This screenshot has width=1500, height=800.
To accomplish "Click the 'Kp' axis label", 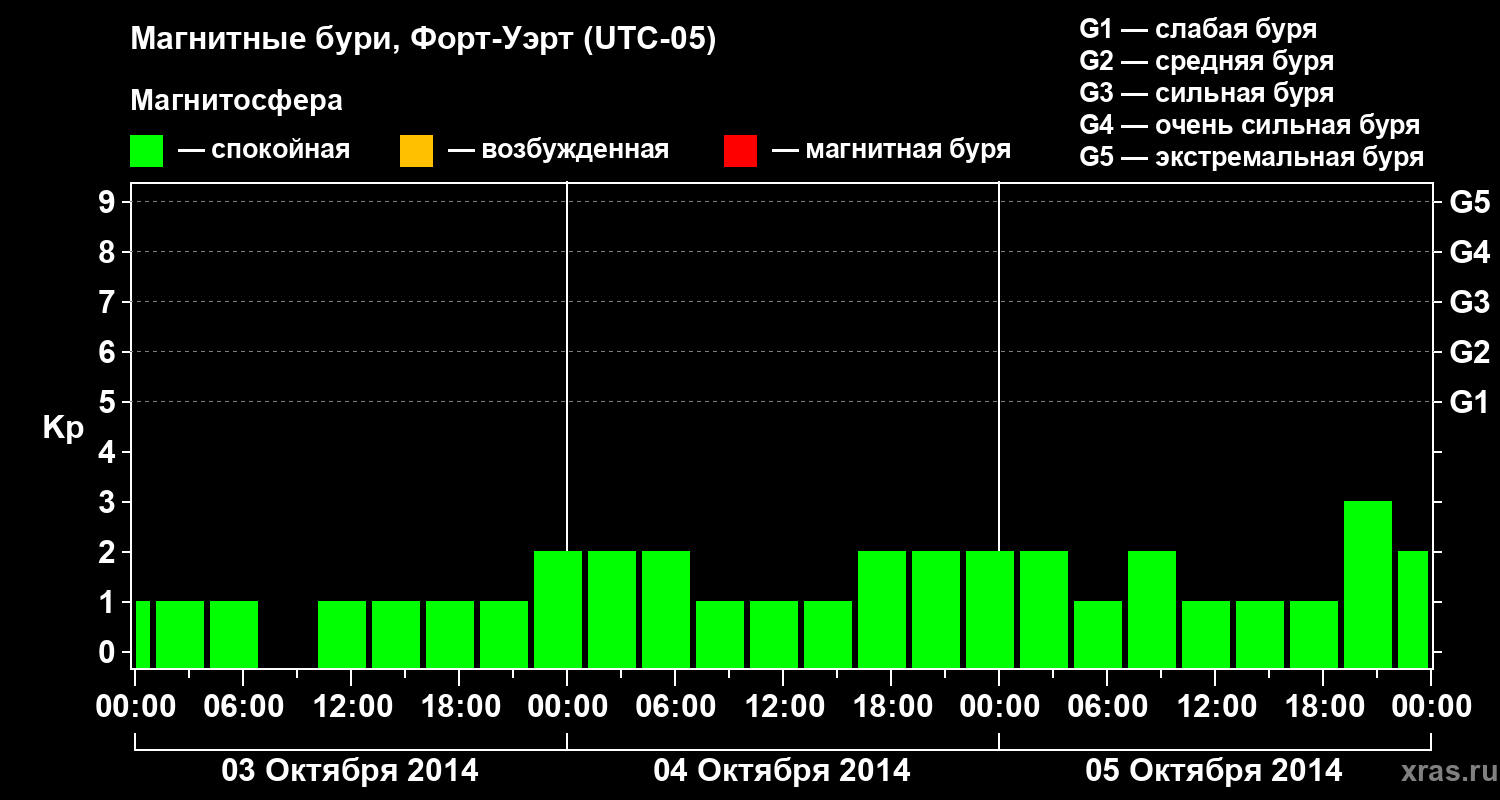I will point(63,428).
